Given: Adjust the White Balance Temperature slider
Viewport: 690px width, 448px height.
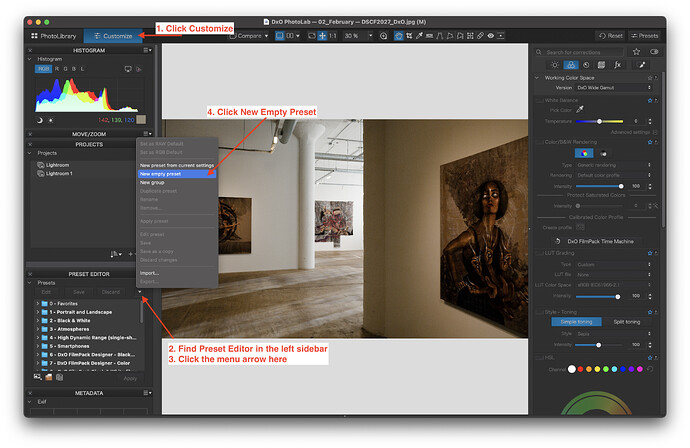Looking at the screenshot, I should pos(599,121).
